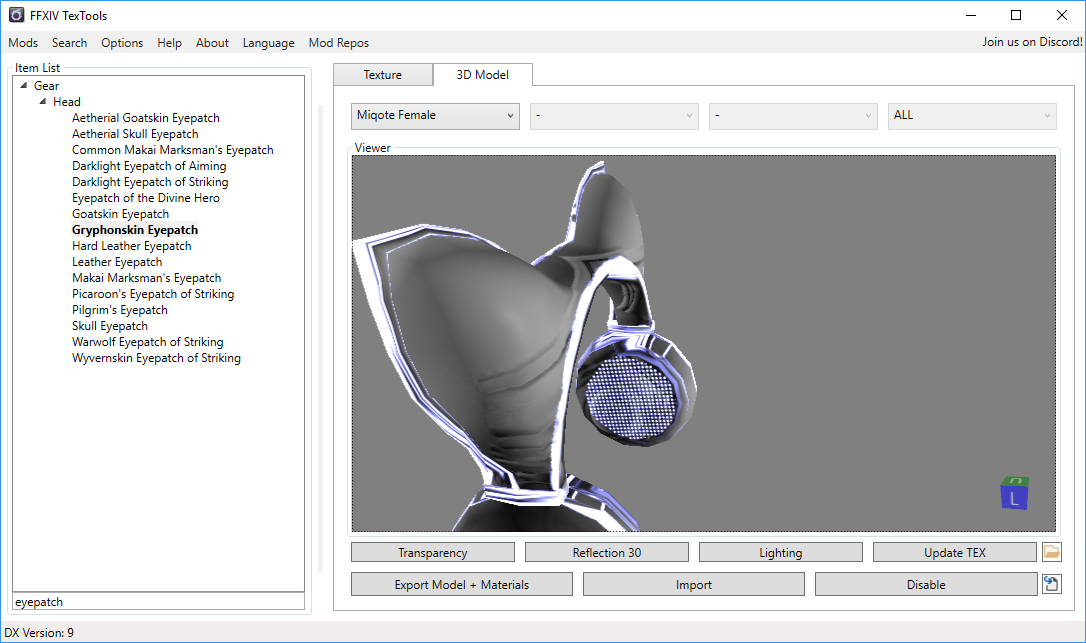Toggle the Transparency button
This screenshot has height=643, width=1086.
click(433, 552)
